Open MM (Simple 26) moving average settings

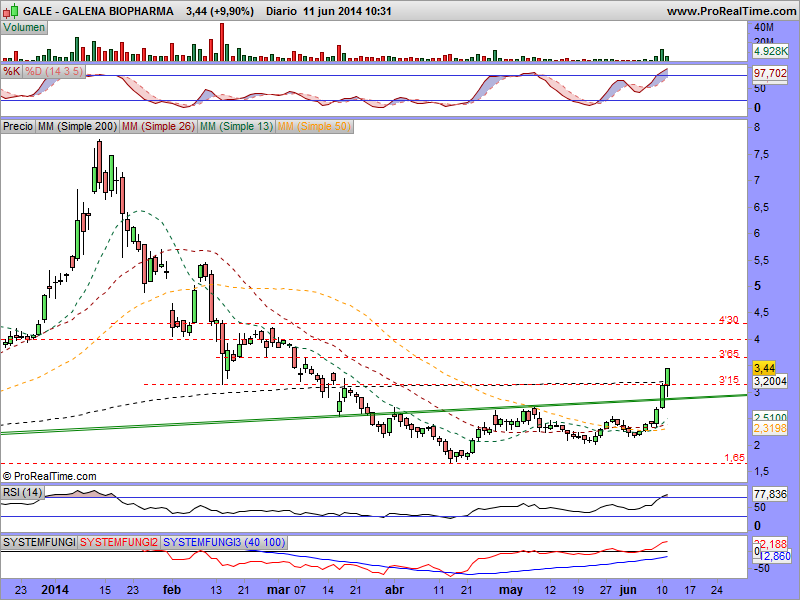tap(158, 126)
